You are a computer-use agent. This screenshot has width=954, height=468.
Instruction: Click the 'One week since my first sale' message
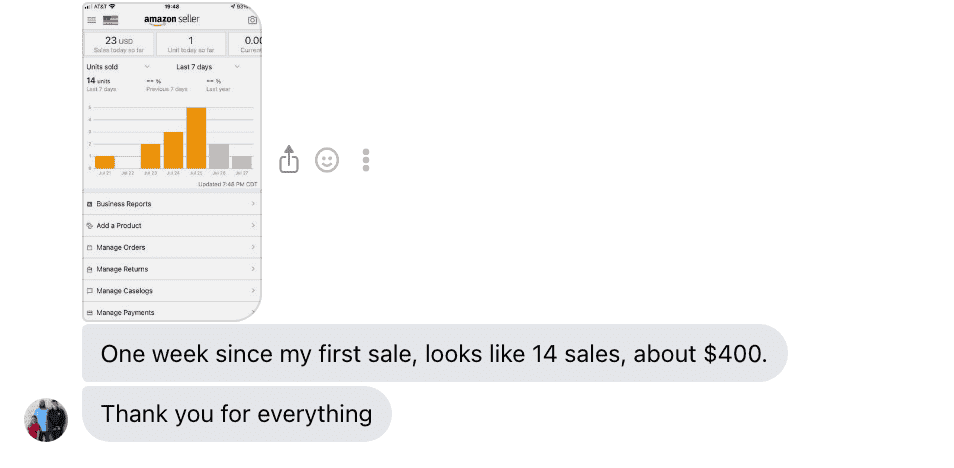[434, 353]
